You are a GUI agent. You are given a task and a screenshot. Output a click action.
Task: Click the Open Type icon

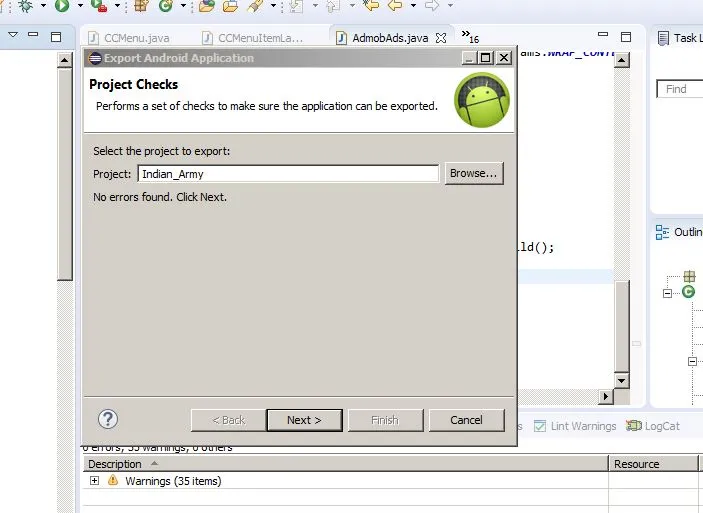pos(206,5)
